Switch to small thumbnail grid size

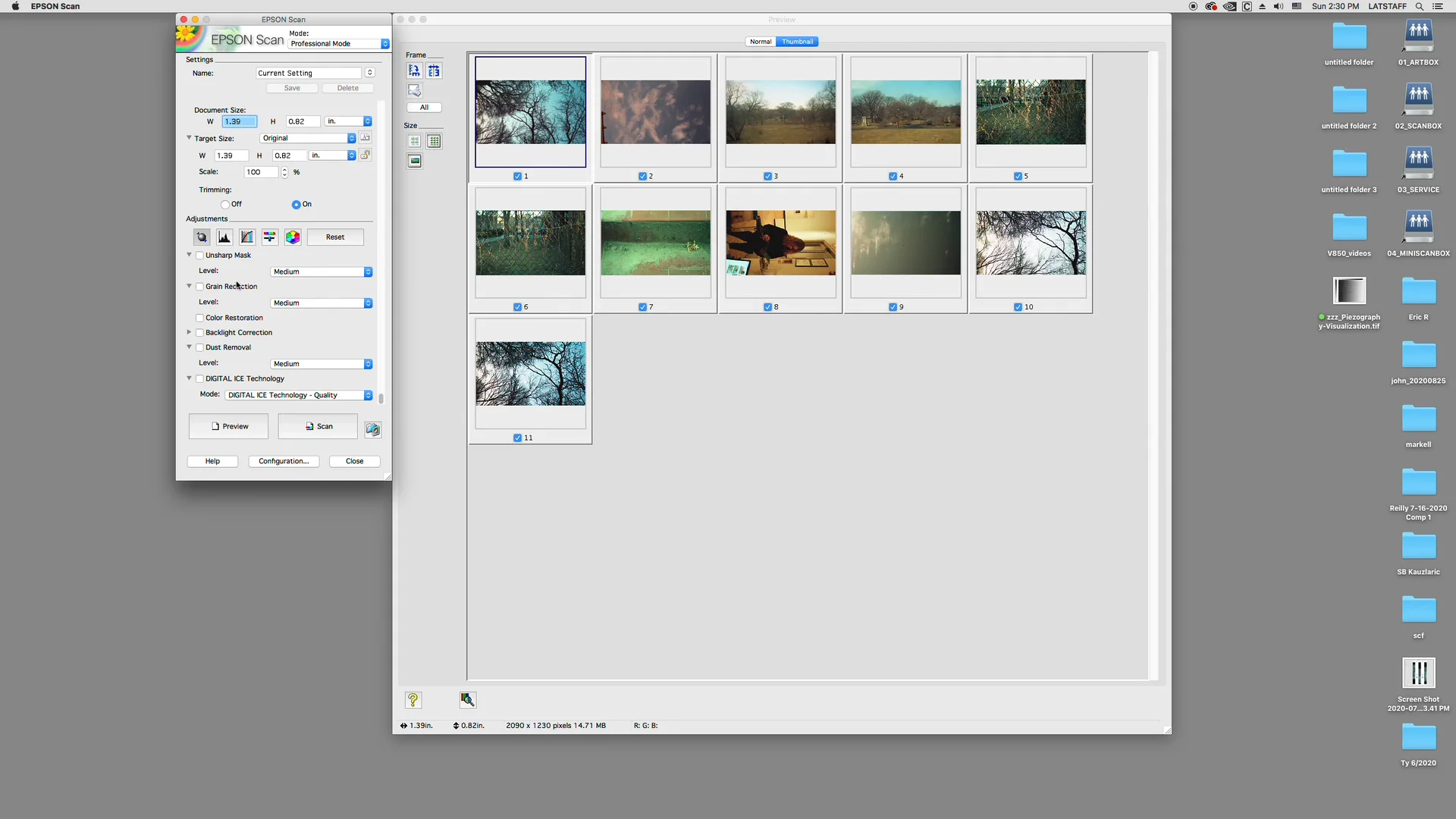pyautogui.click(x=434, y=141)
